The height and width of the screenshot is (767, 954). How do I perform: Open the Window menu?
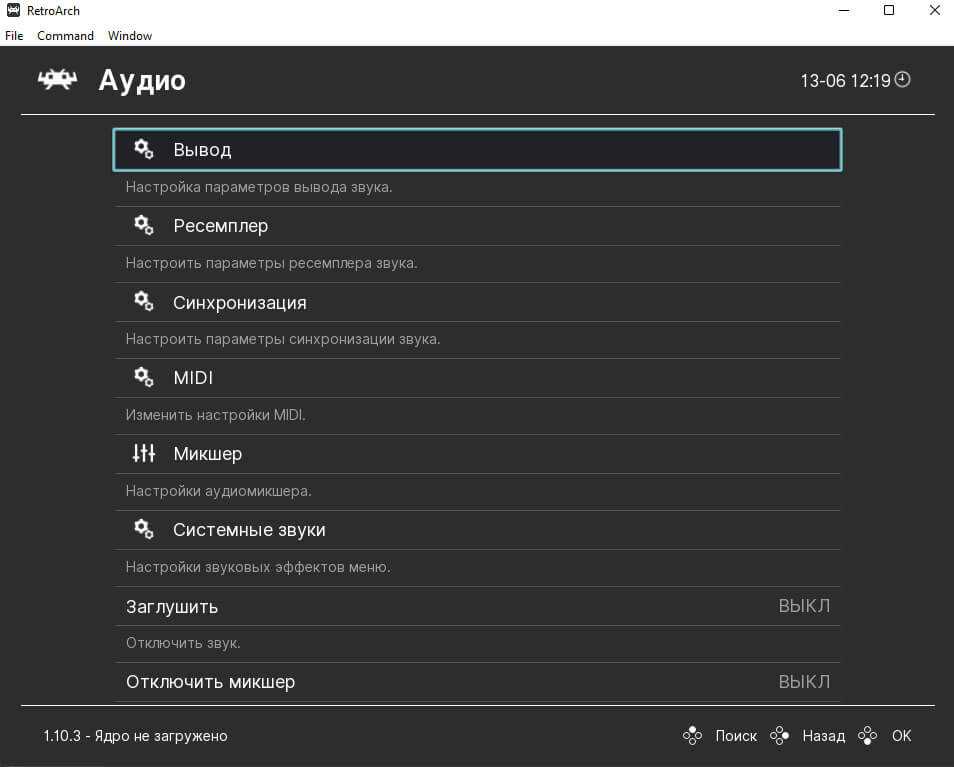tap(130, 35)
